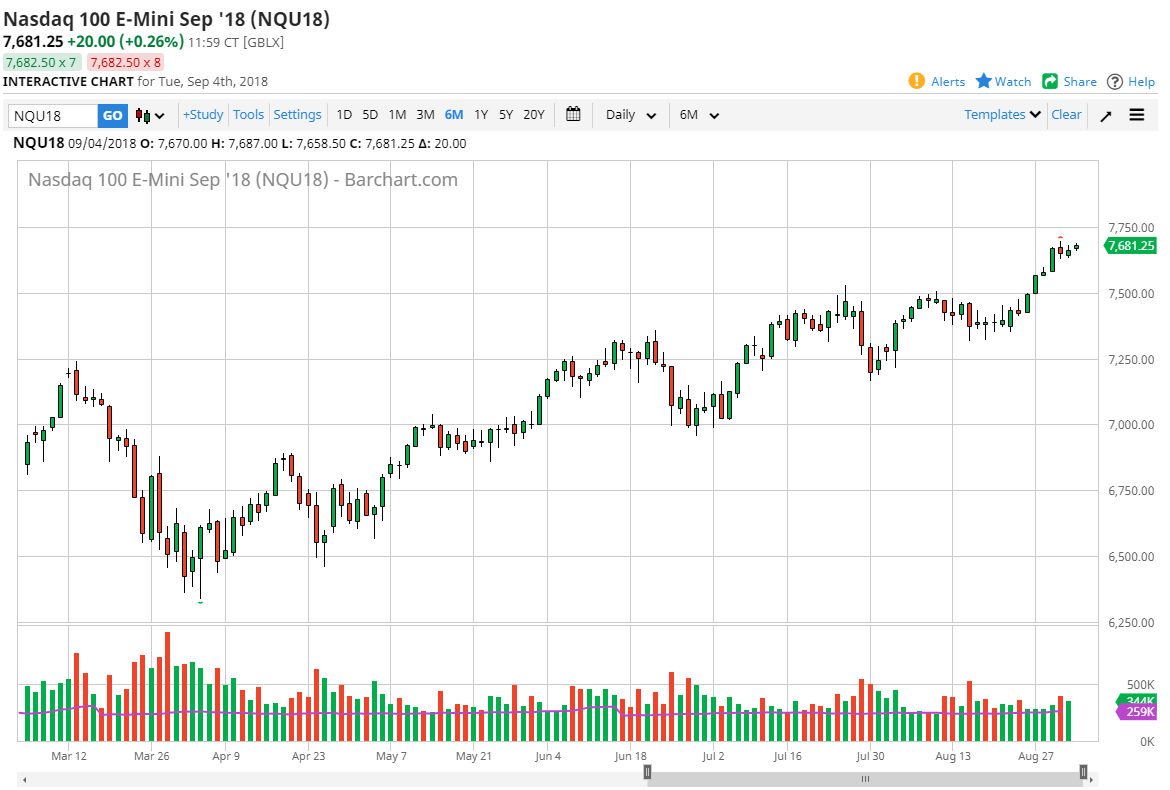This screenshot has width=1170, height=790.
Task: Open the hamburger menu icon
Action: [x=1137, y=115]
